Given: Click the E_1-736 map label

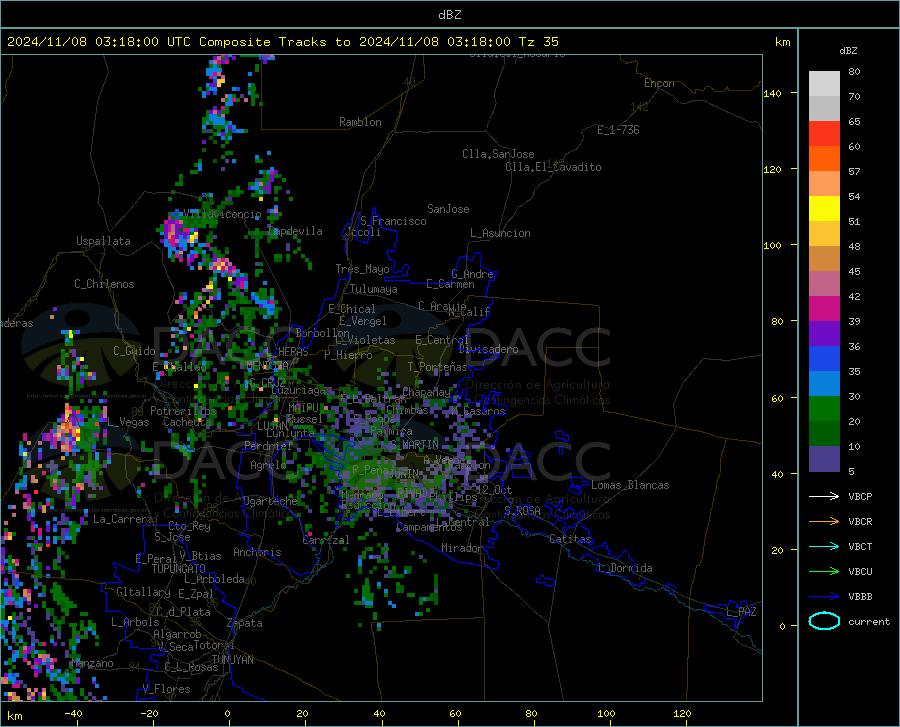Looking at the screenshot, I should 618,130.
